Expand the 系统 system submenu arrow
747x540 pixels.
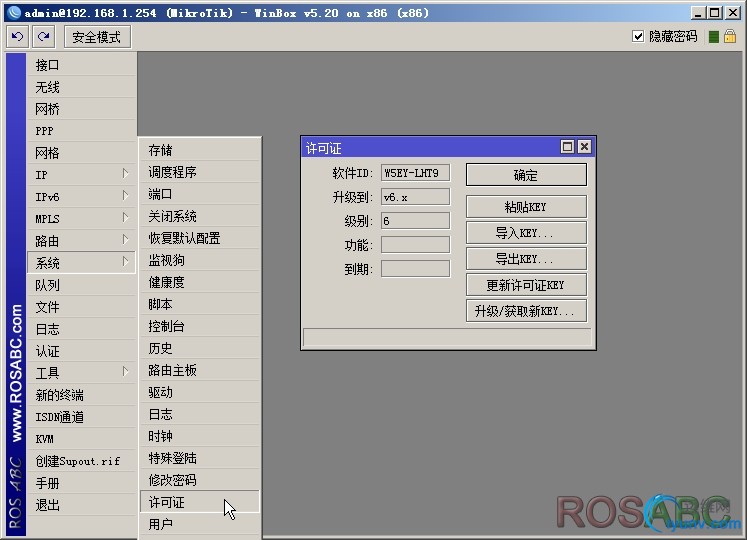pyautogui.click(x=125, y=262)
